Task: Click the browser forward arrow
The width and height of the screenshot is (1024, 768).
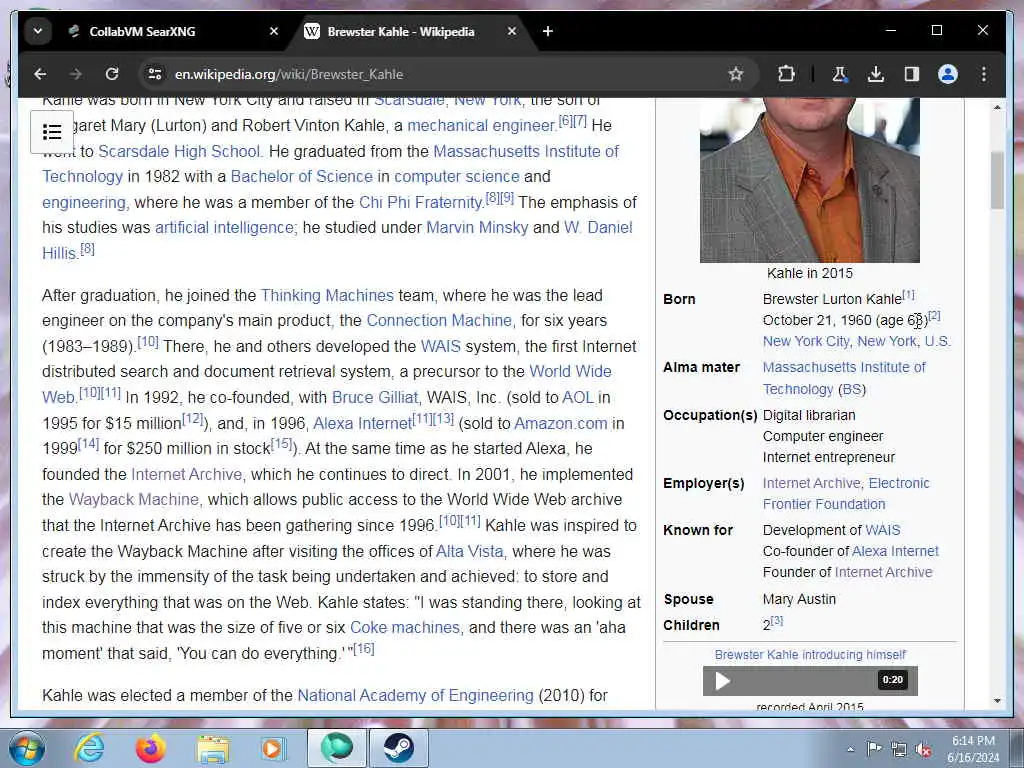Action: tap(76, 74)
